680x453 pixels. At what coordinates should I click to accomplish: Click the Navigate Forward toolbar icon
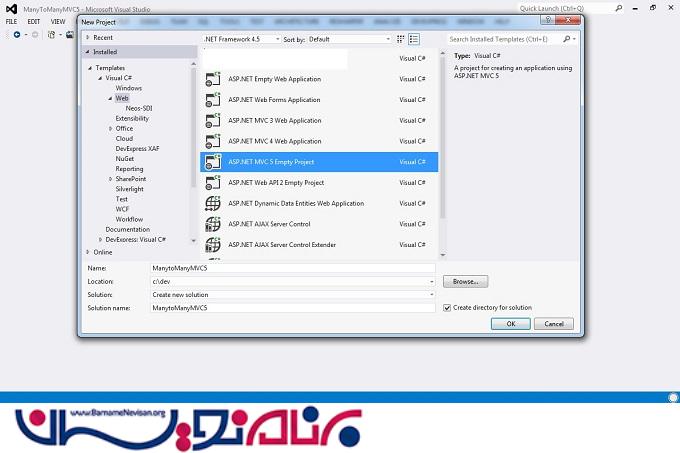pyautogui.click(x=35, y=35)
